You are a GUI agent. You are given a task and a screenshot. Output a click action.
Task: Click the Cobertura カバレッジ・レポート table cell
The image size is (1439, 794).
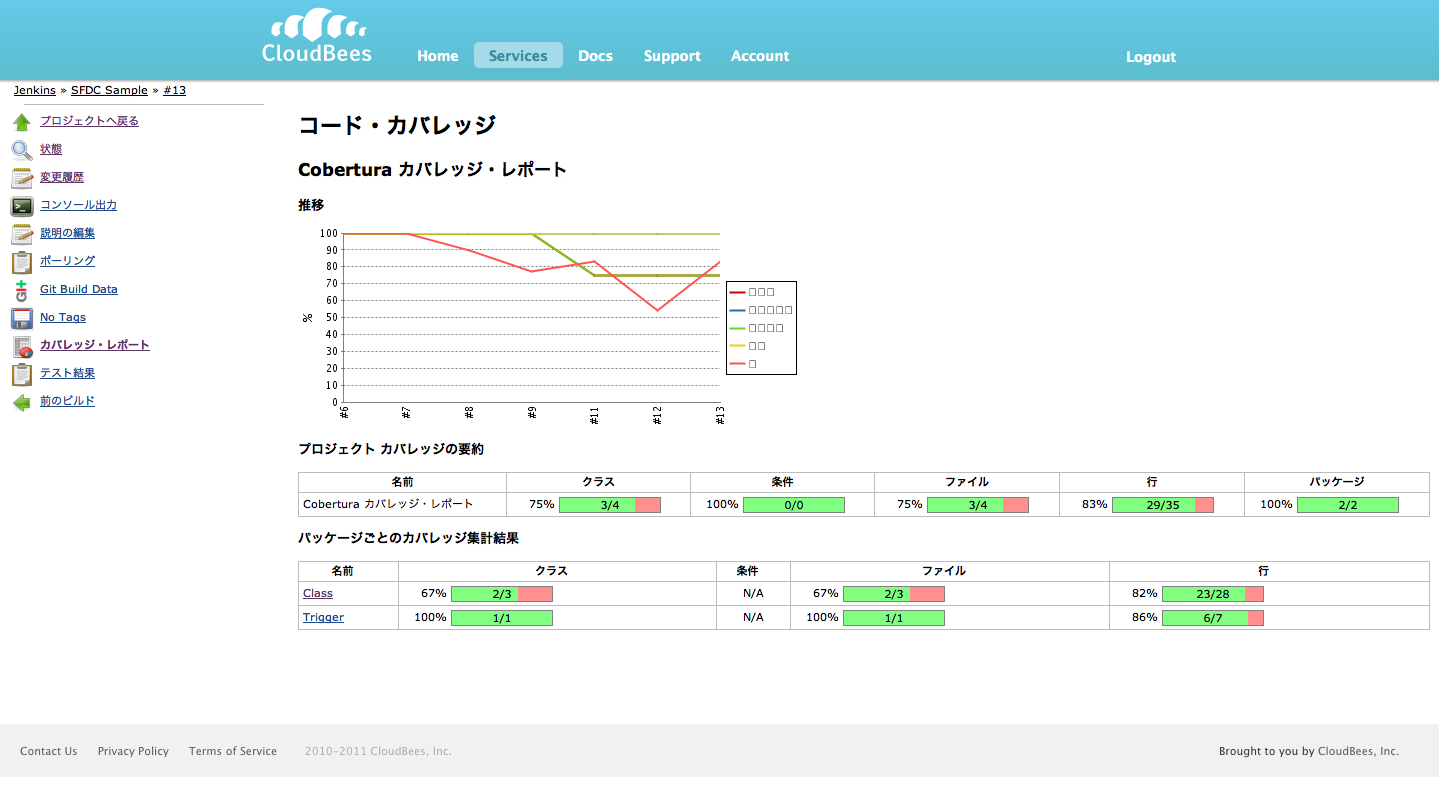point(402,504)
